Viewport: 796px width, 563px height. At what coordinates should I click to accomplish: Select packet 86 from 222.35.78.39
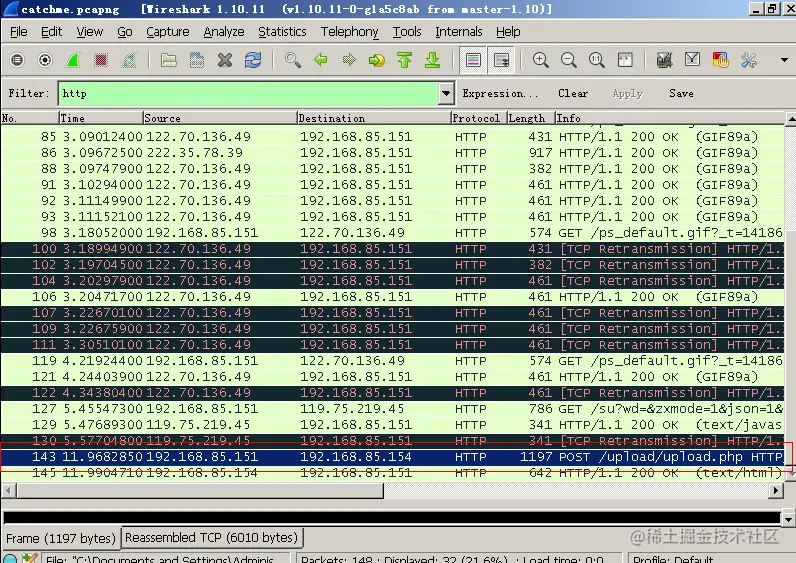pyautogui.click(x=393, y=153)
